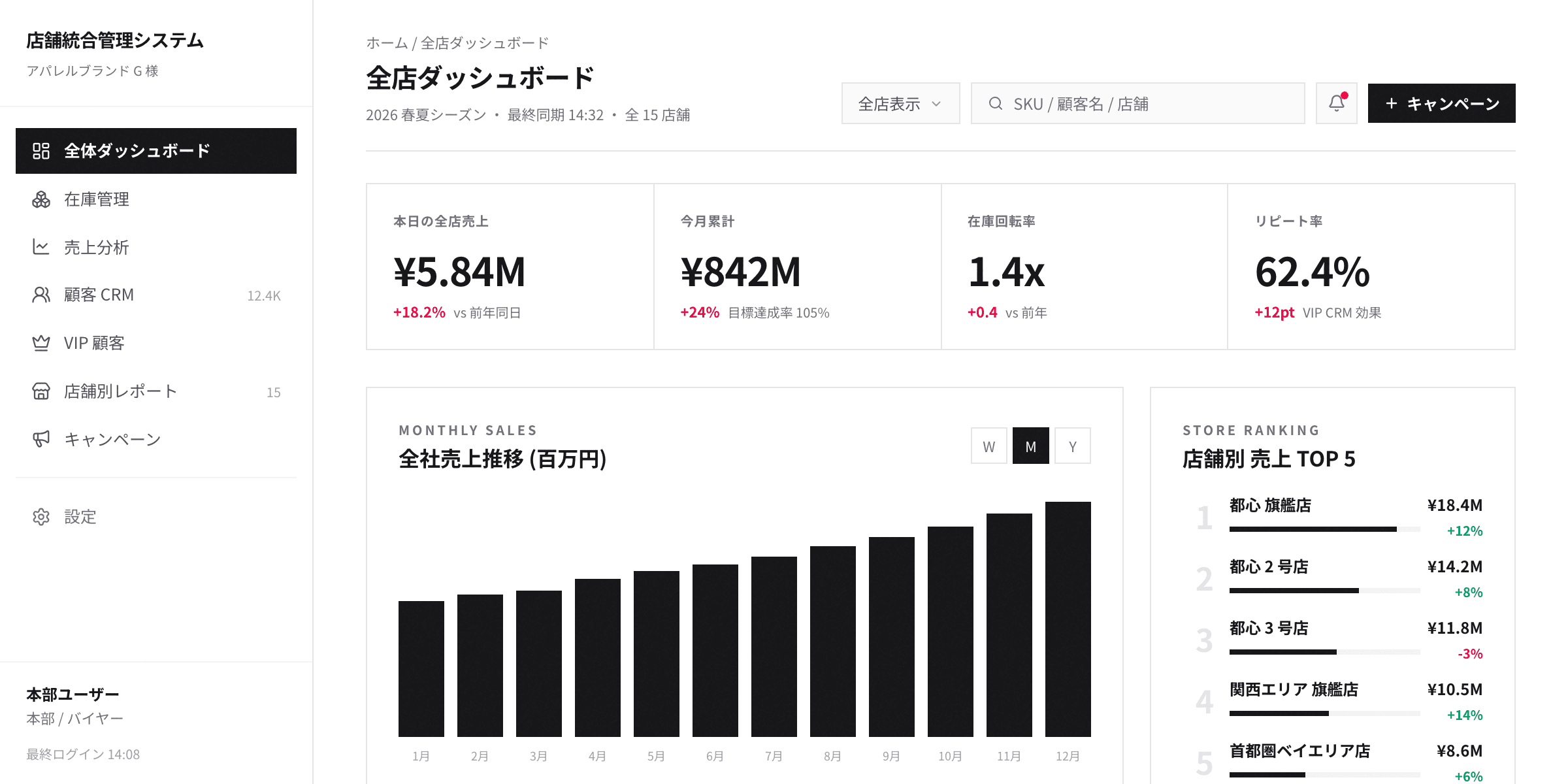Open the notification bell with red badge

1336,103
